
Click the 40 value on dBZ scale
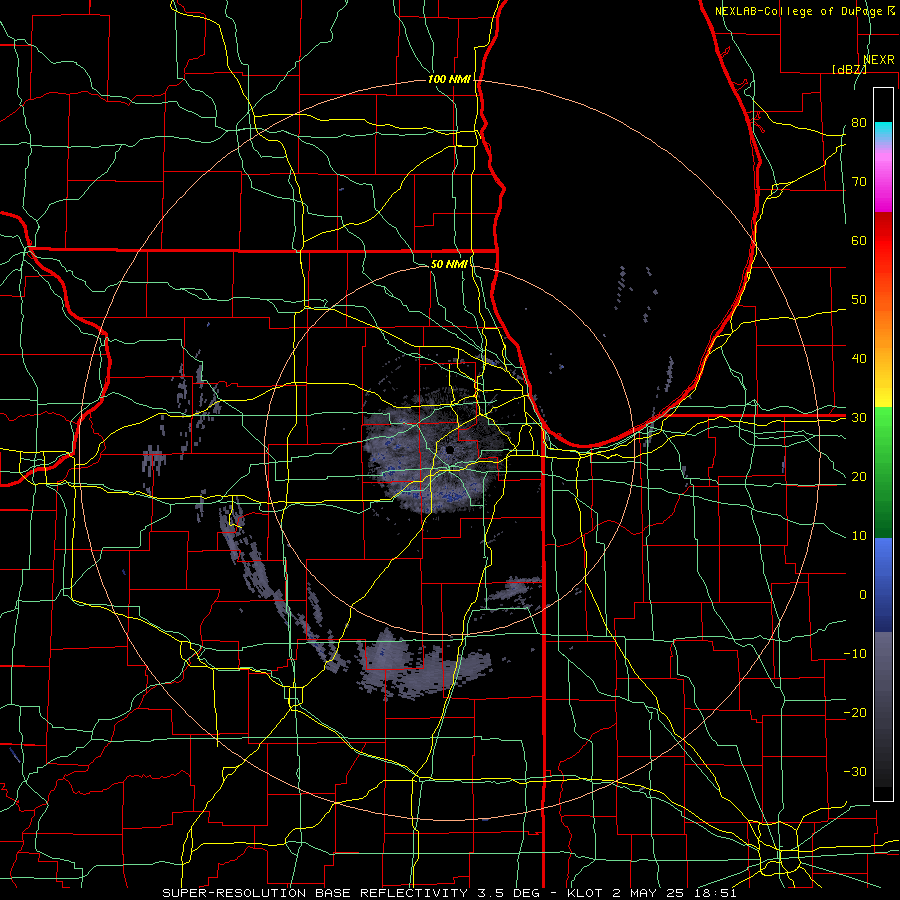(859, 359)
